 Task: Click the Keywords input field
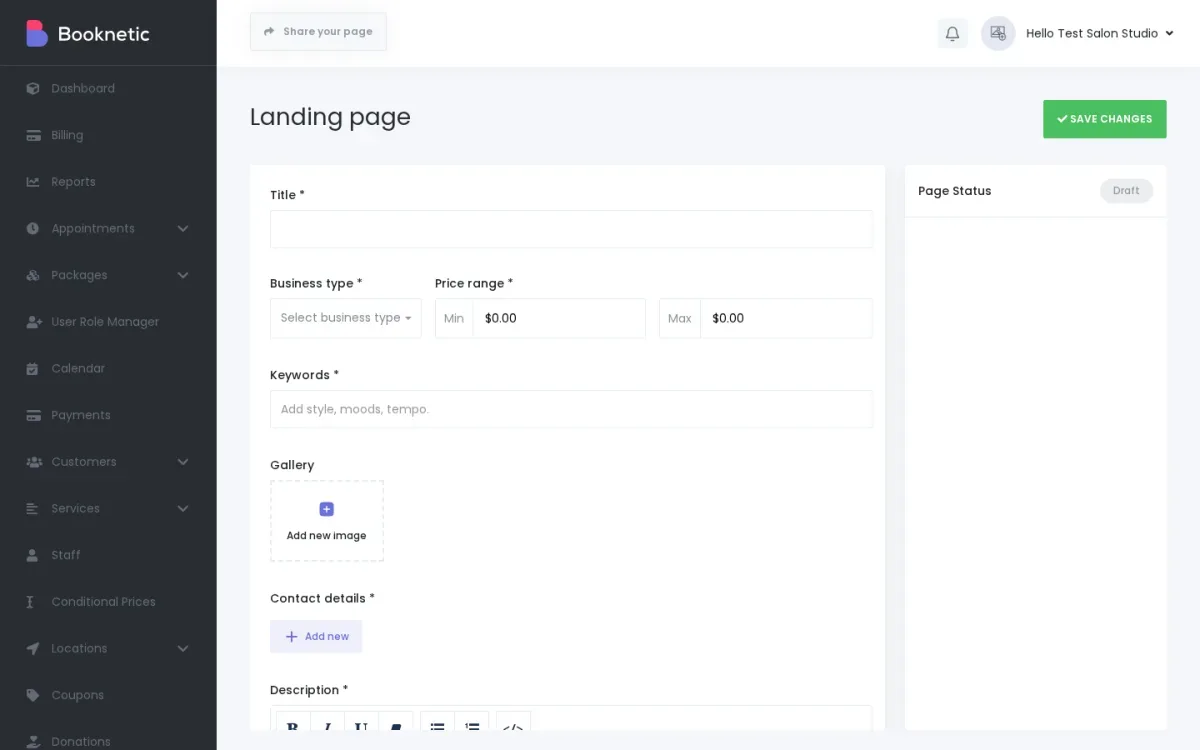571,409
